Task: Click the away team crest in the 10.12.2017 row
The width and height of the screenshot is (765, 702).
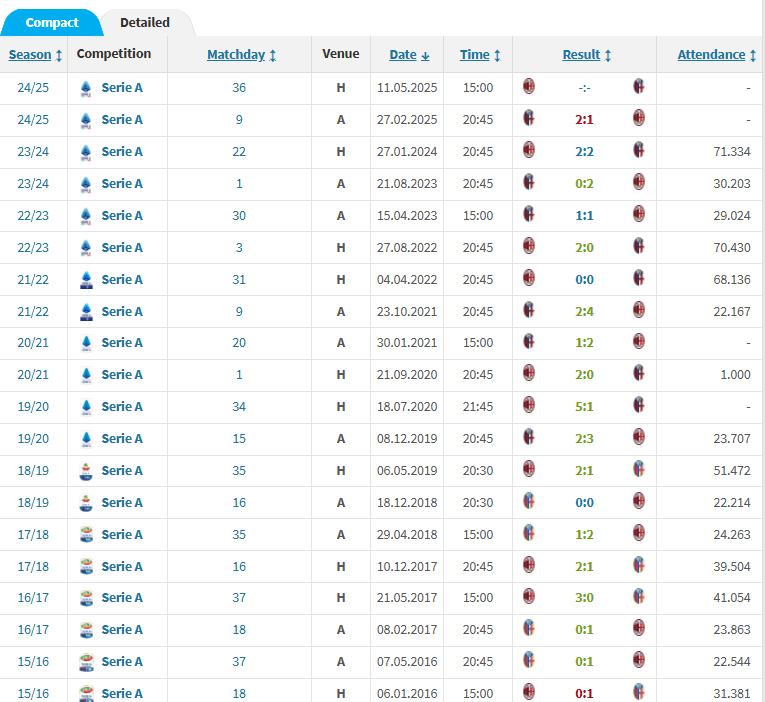Action: tap(639, 565)
